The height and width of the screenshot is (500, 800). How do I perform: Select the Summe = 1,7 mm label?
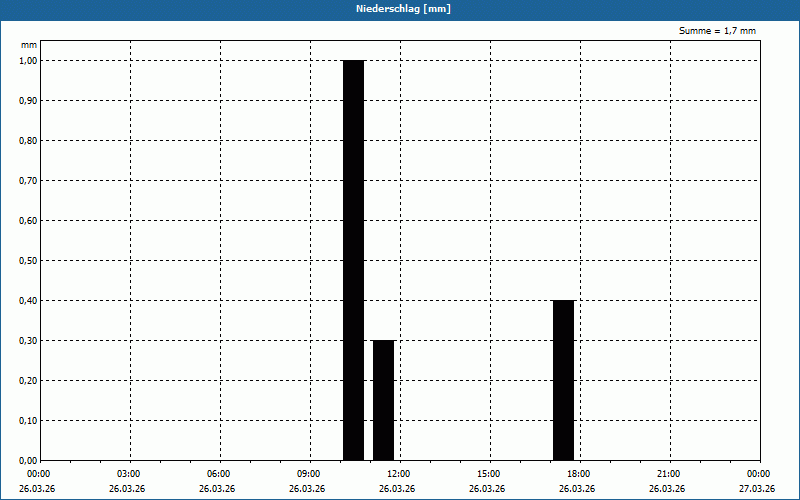(717, 31)
